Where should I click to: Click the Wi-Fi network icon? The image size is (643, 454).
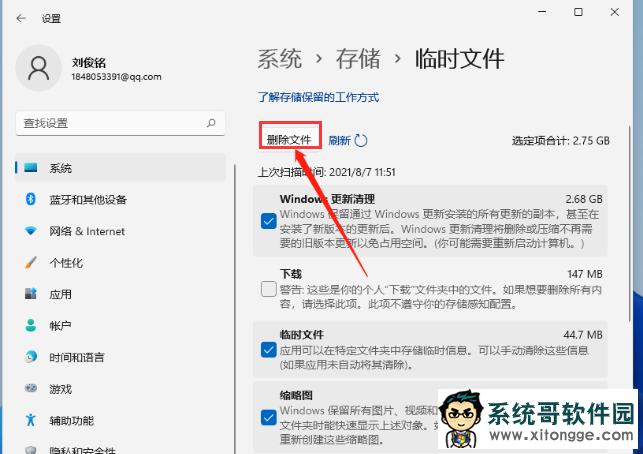31,231
